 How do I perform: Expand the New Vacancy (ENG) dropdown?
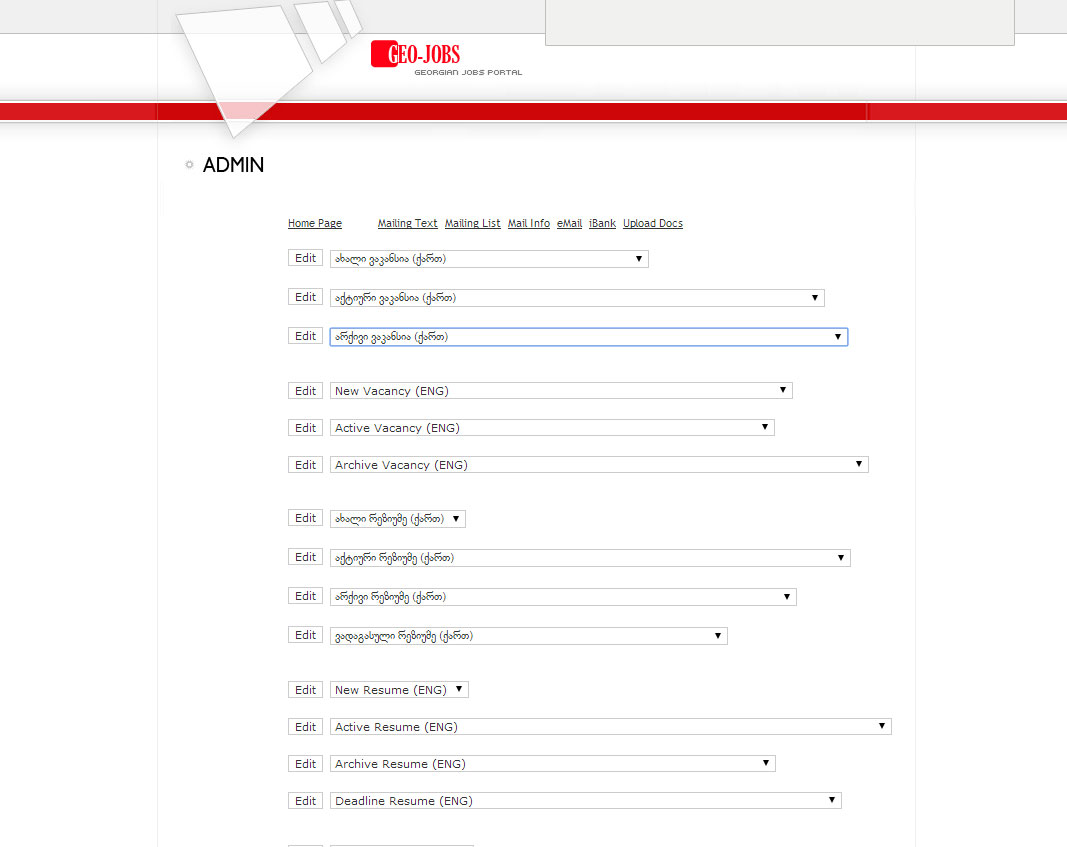tap(560, 391)
